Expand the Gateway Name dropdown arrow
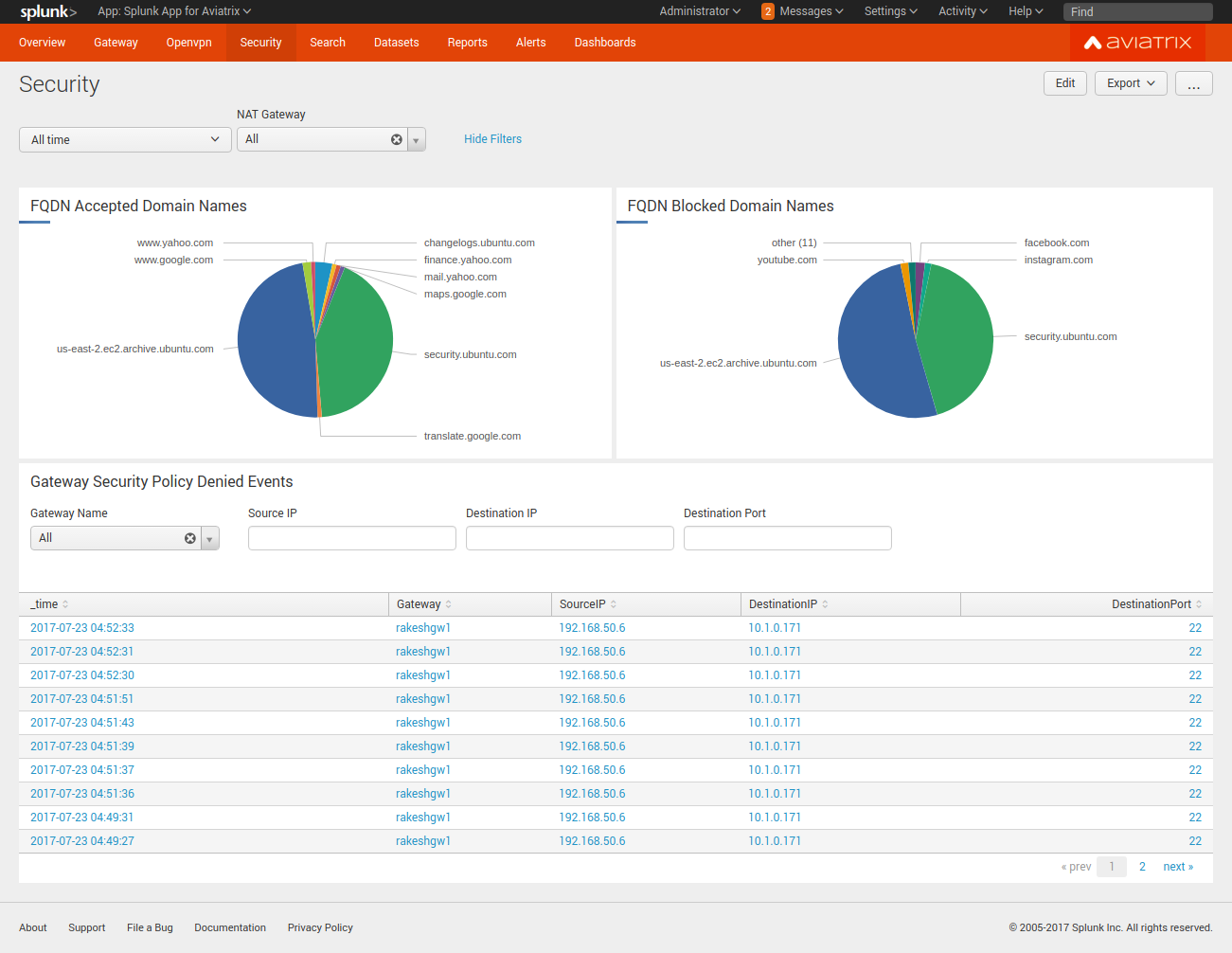The width and height of the screenshot is (1232, 953). pos(209,538)
